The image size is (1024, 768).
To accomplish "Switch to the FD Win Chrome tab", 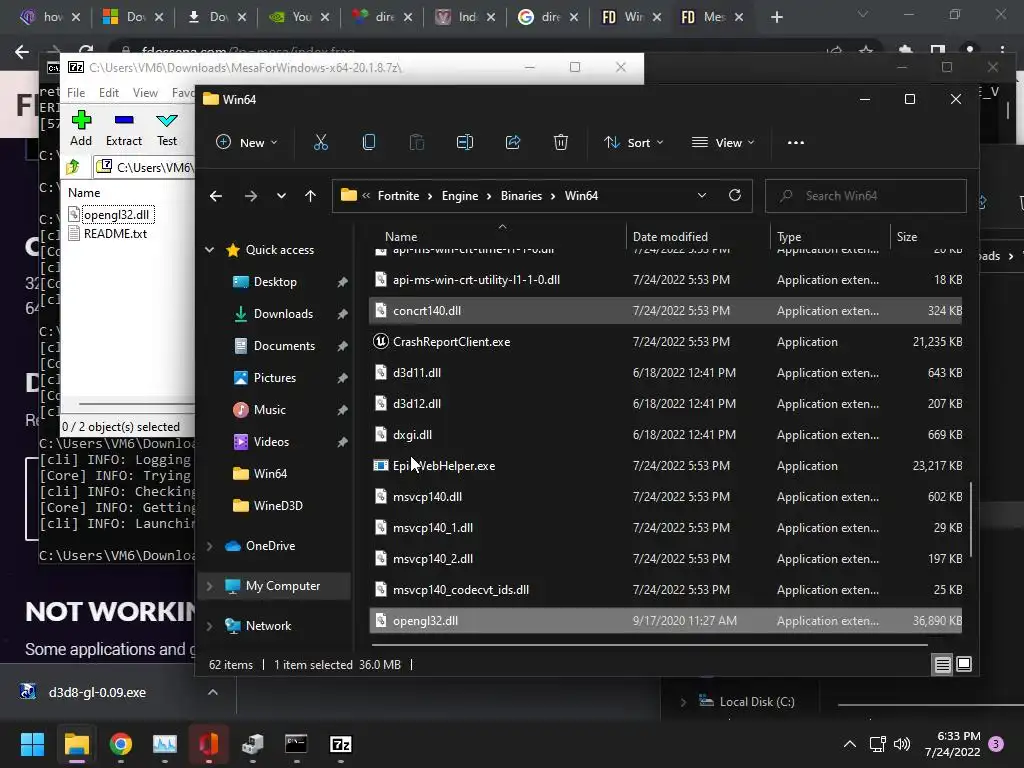I will (x=630, y=17).
